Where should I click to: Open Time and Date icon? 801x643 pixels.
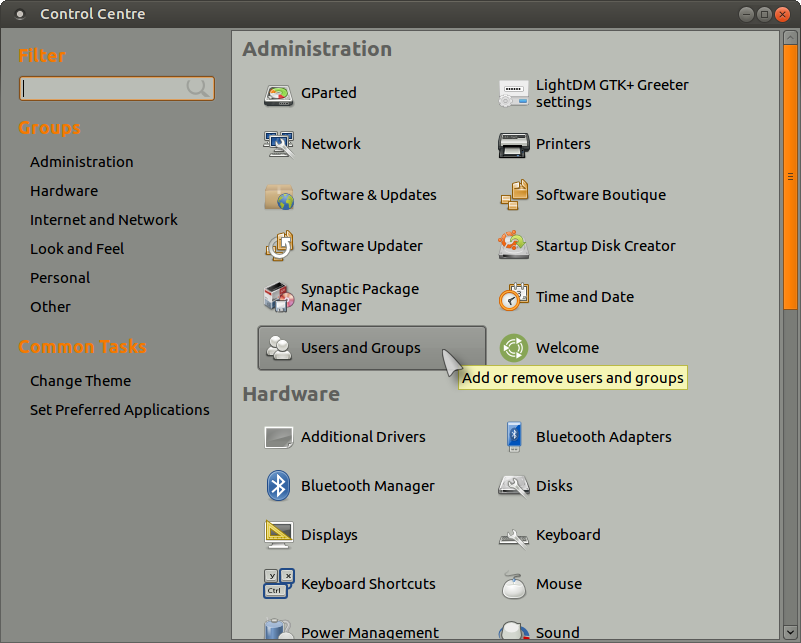pos(513,297)
